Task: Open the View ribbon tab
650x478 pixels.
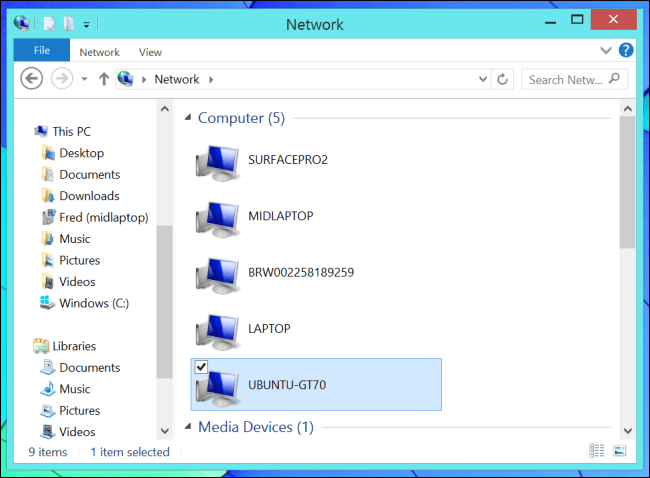Action: tap(150, 52)
